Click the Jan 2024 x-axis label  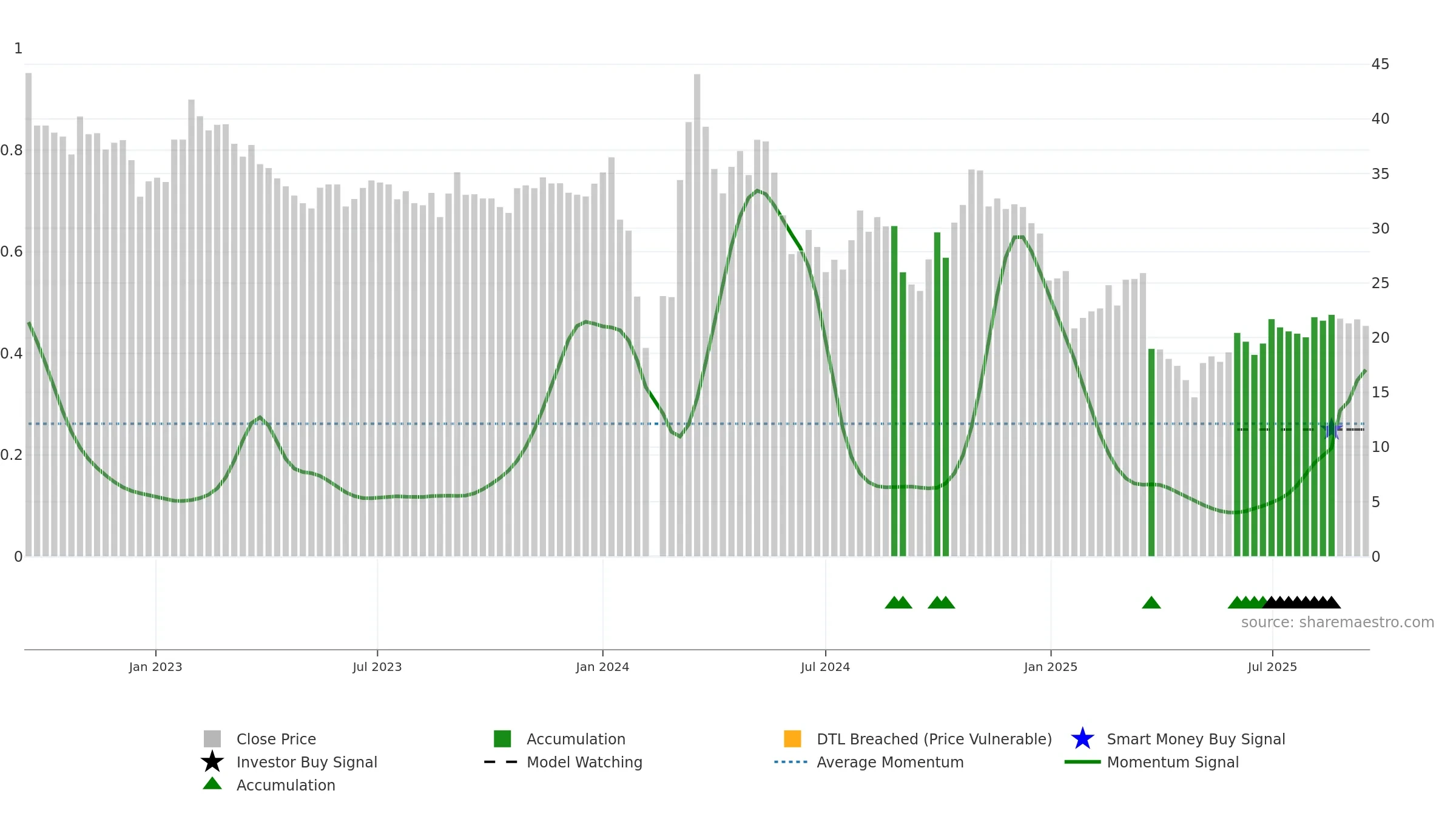(x=602, y=667)
